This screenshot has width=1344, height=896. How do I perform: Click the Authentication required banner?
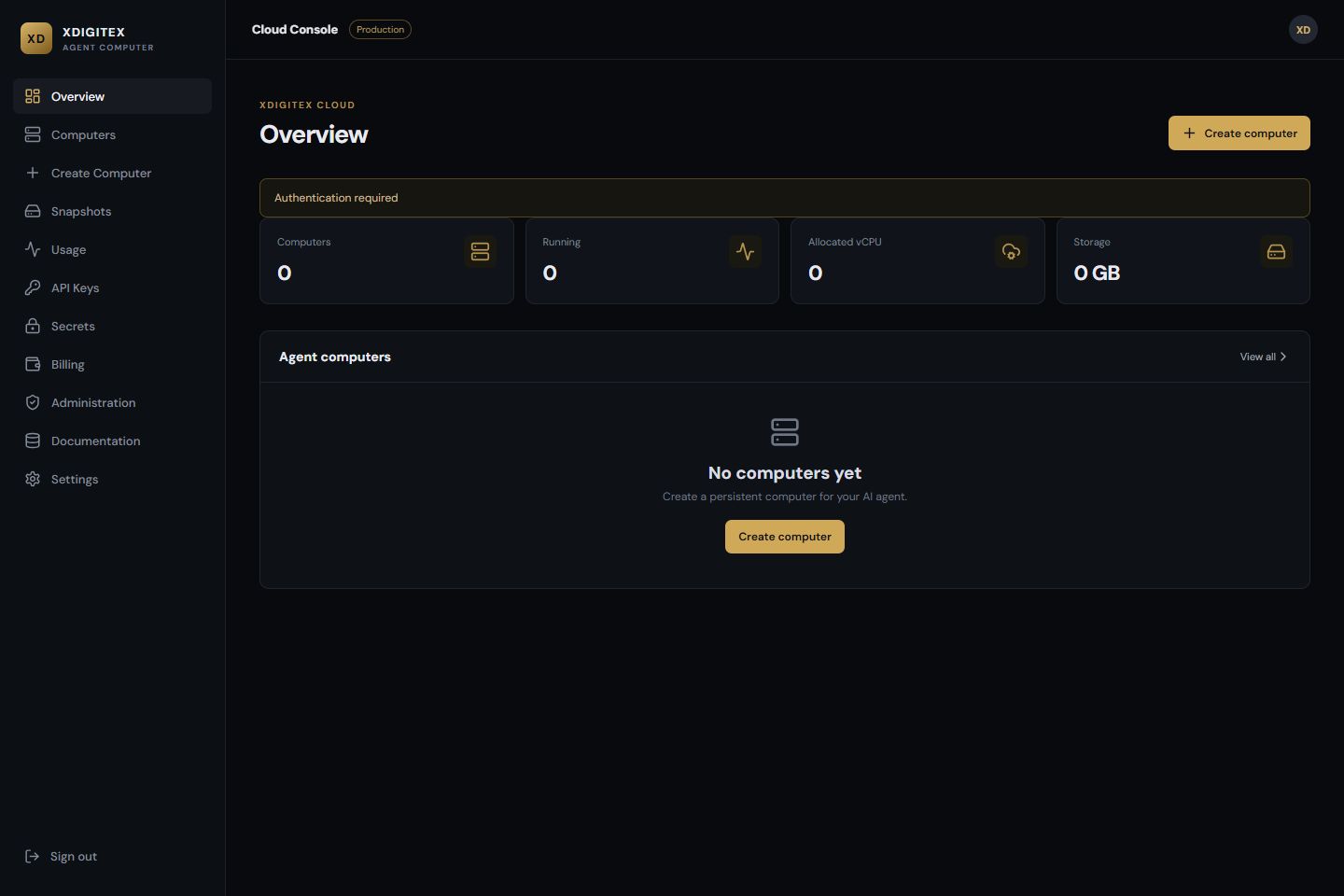[785, 198]
